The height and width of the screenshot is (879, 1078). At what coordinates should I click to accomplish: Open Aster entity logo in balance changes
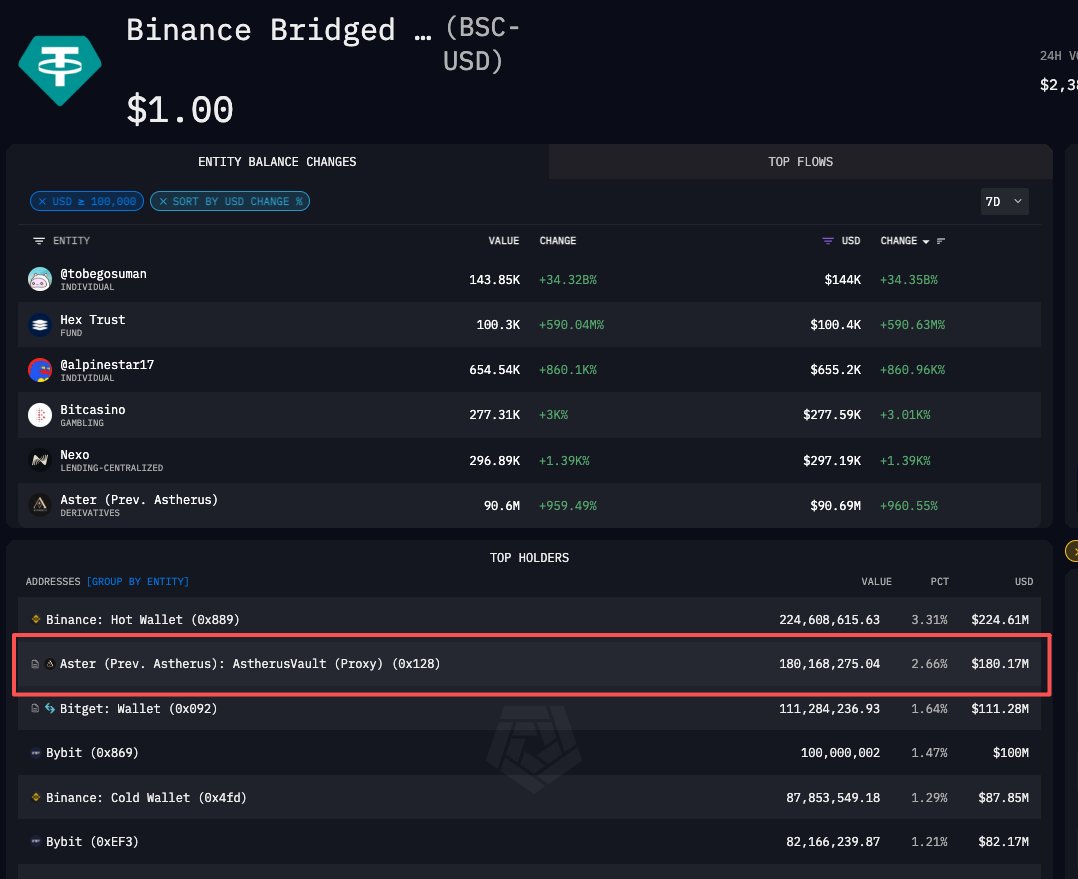(40, 505)
